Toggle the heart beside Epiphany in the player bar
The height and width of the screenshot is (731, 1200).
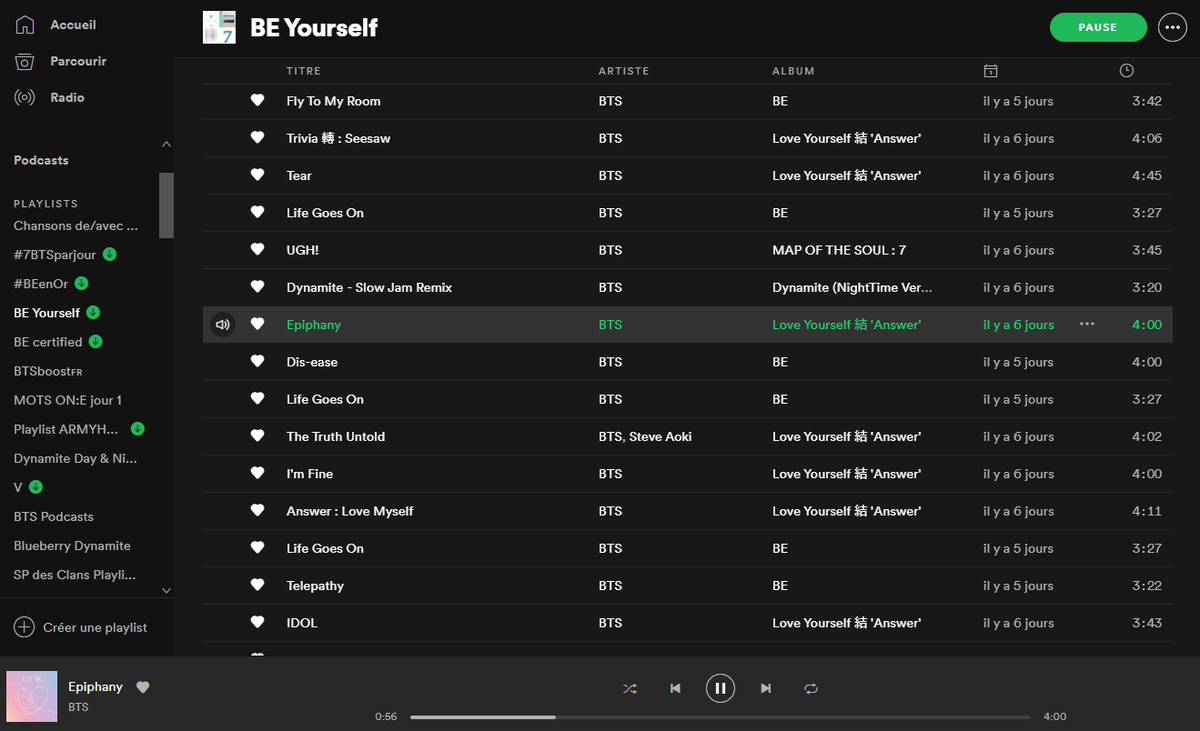[143, 687]
